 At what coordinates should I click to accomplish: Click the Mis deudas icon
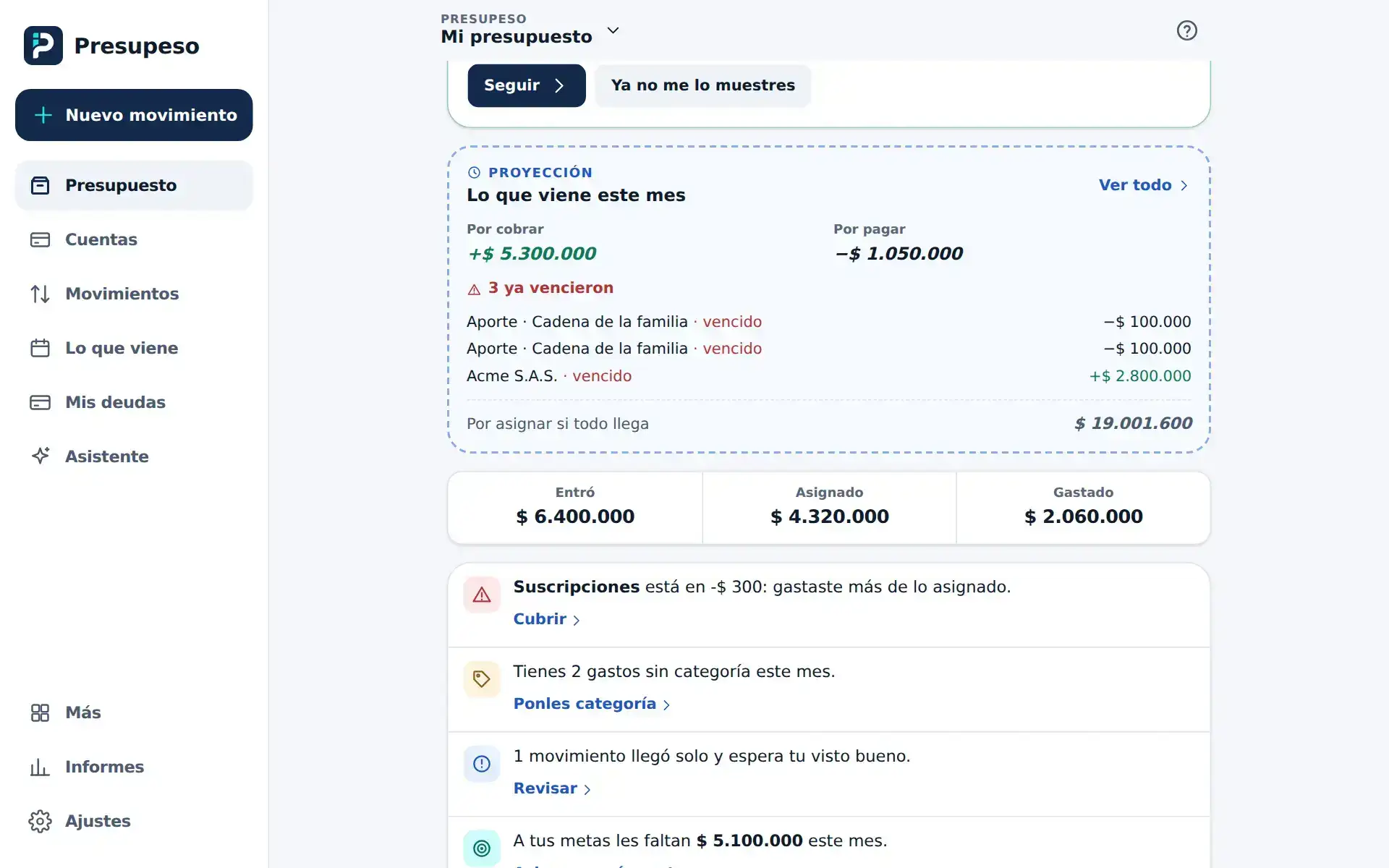(x=40, y=402)
